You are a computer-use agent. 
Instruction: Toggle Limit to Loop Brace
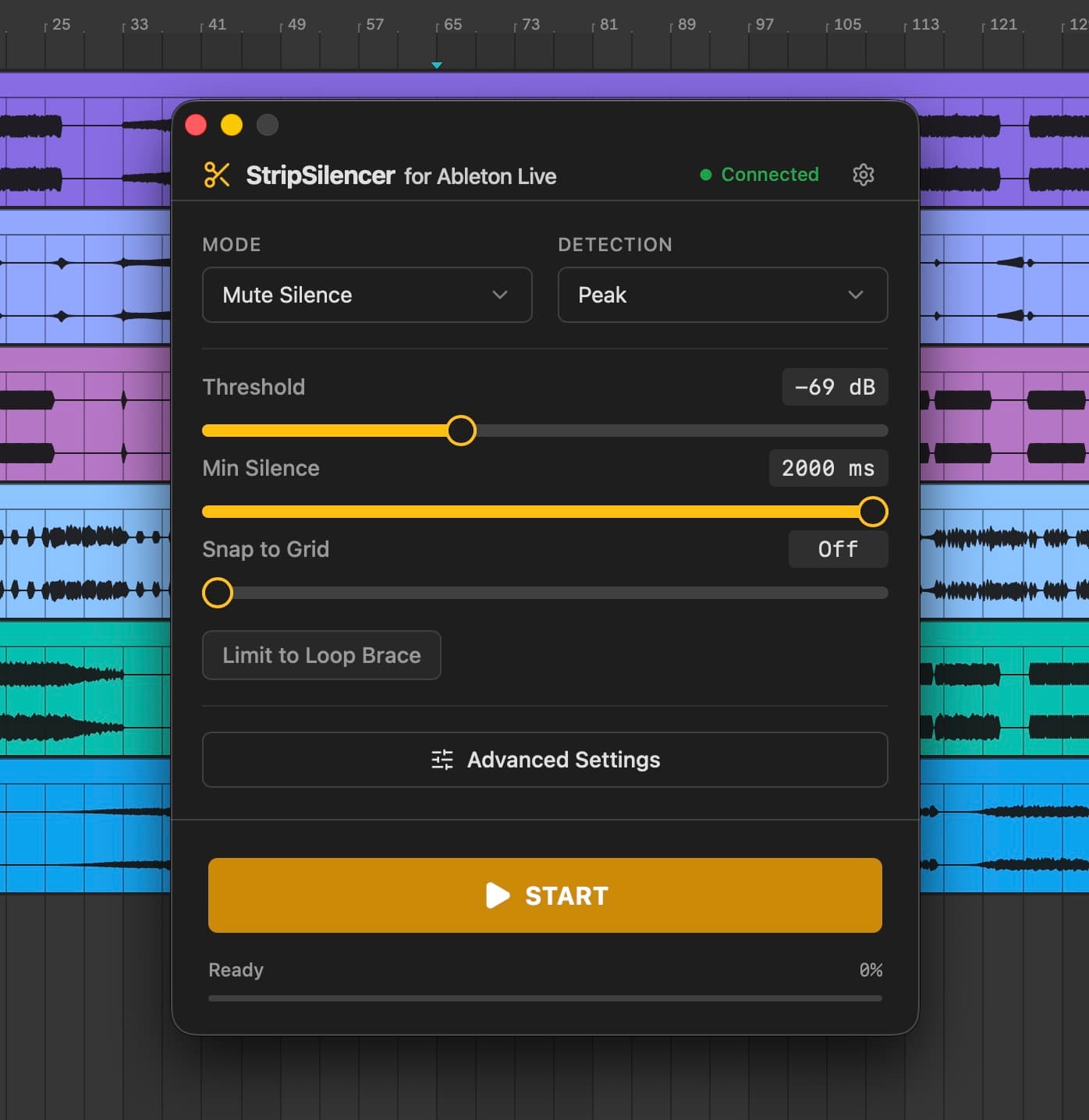tap(321, 655)
